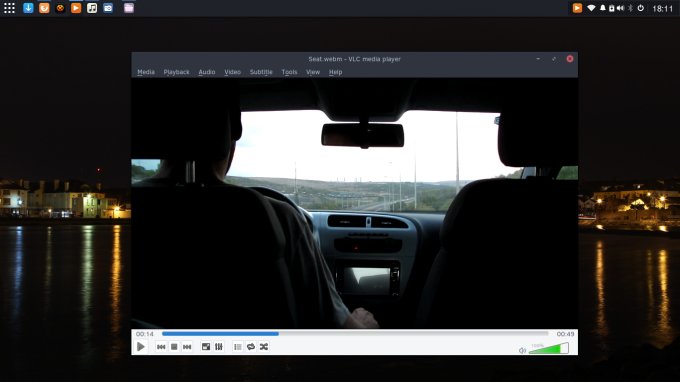680x382 pixels.
Task: Open the notifications bell
Action: coord(603,8)
